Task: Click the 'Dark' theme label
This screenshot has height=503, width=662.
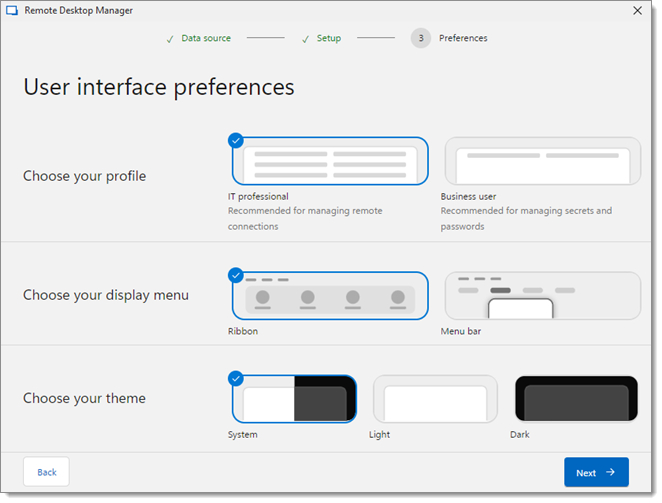Action: [520, 435]
